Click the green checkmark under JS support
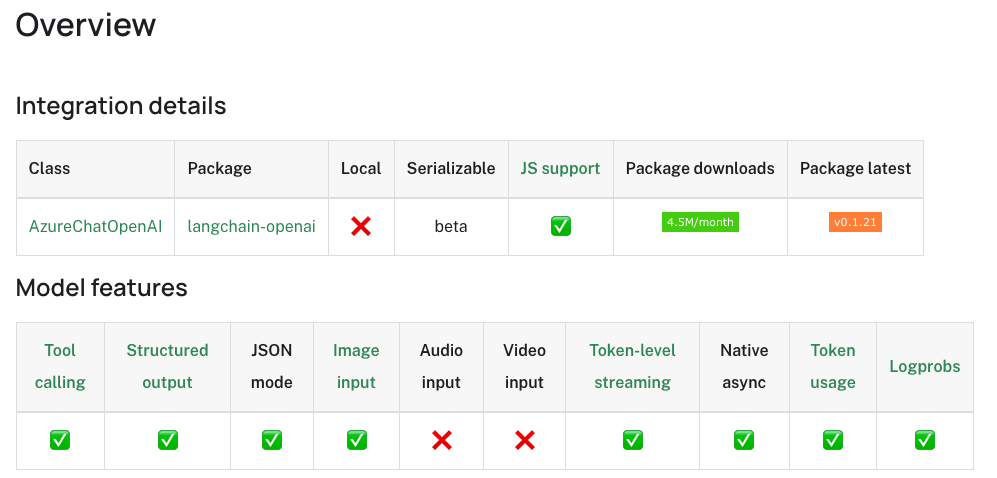 (x=560, y=227)
